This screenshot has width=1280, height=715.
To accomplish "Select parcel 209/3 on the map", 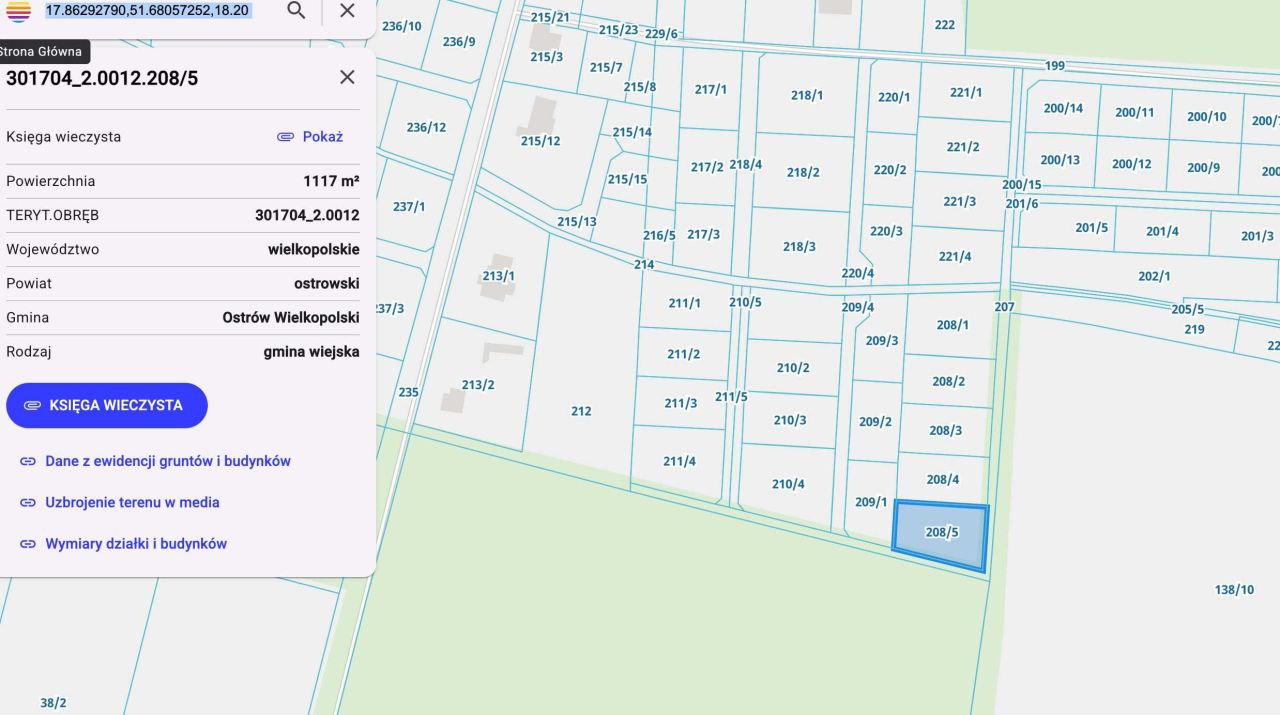I will [x=881, y=340].
